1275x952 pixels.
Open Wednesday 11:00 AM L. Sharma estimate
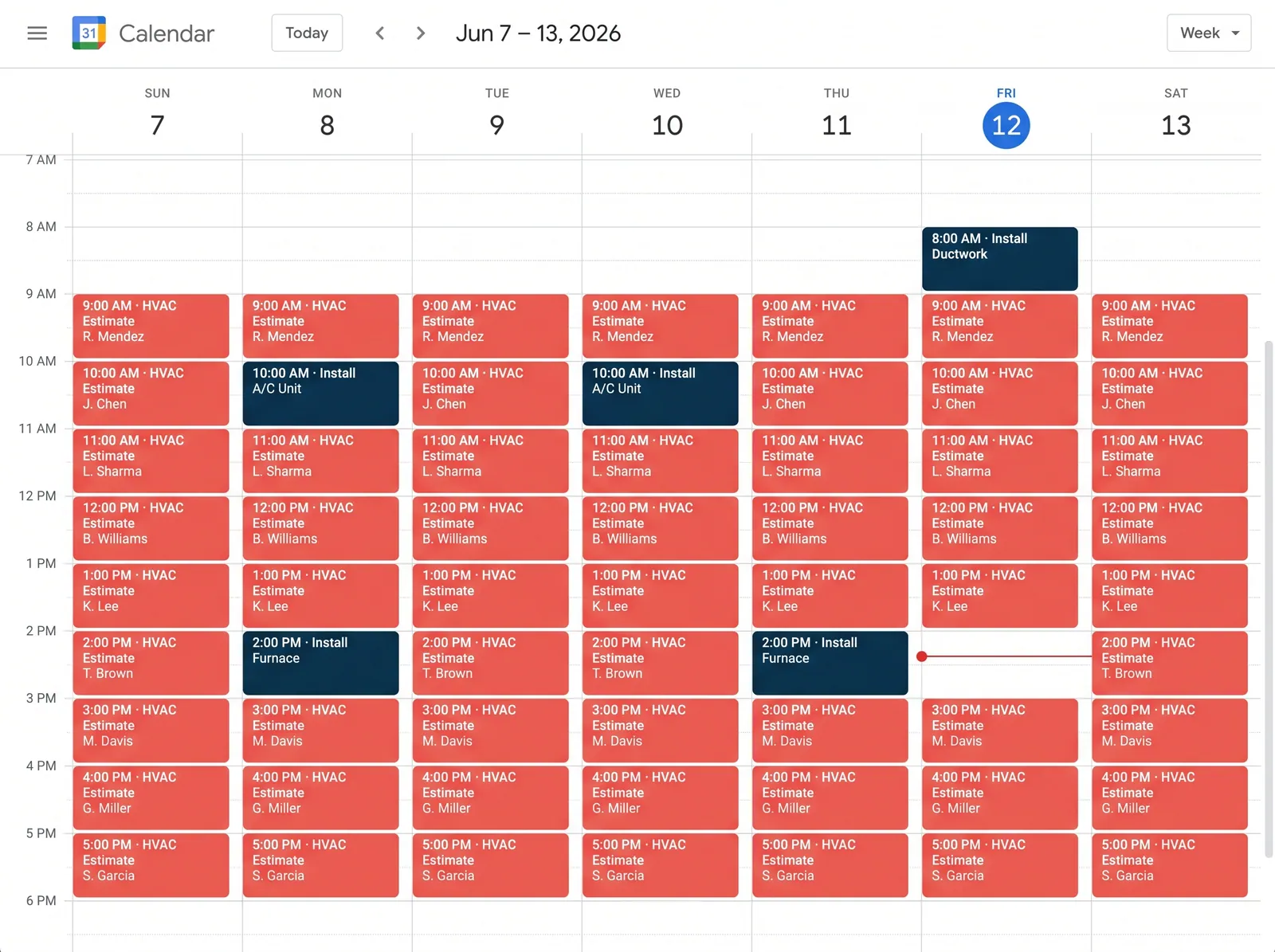(661, 460)
